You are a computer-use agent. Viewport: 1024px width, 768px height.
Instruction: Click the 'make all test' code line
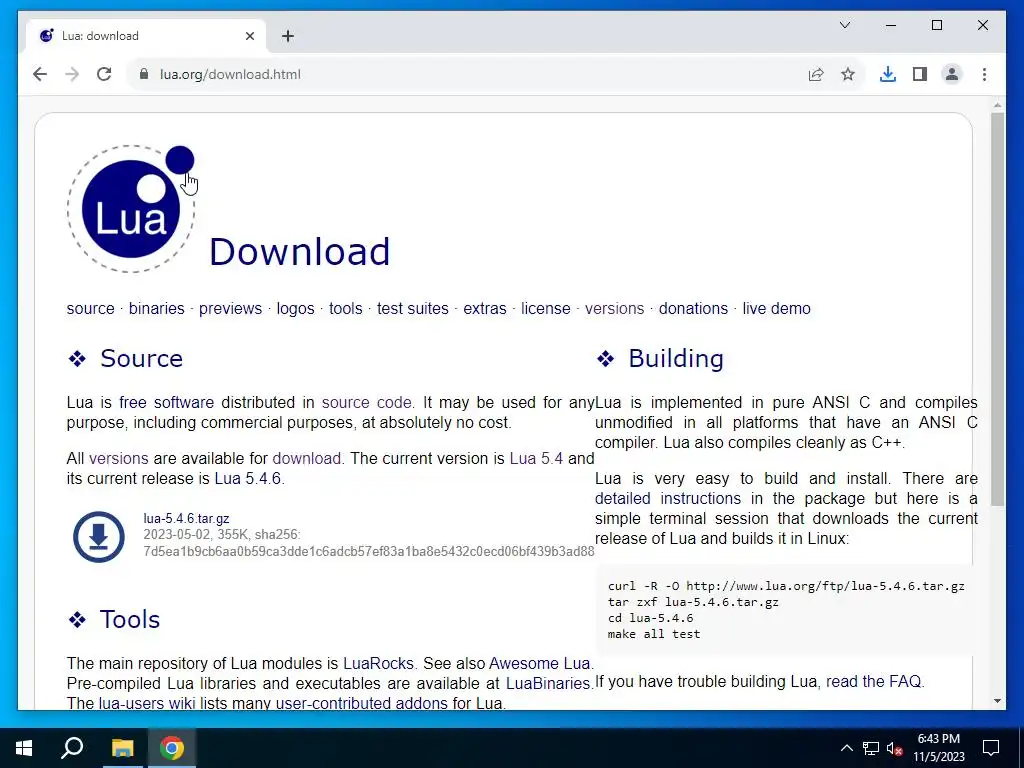[654, 633]
